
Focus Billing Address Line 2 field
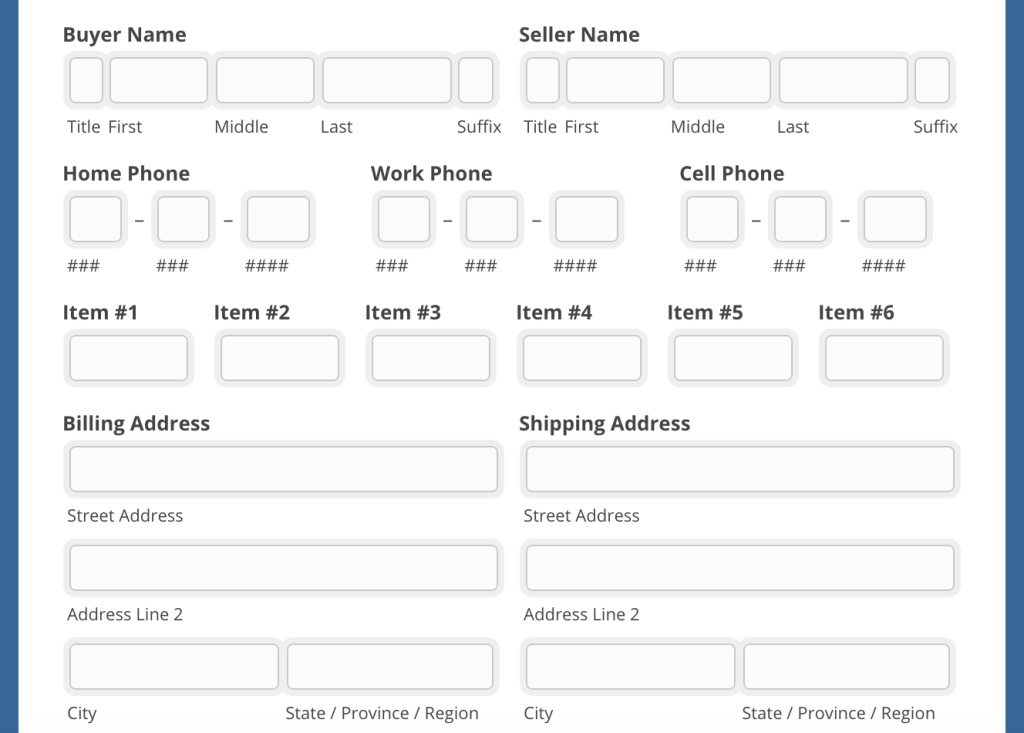pos(283,568)
